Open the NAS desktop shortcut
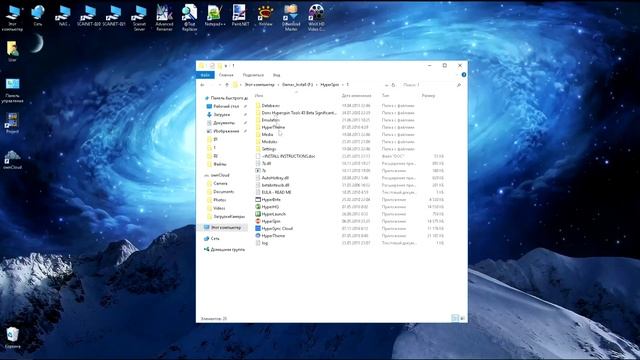The height and width of the screenshot is (360, 640). tap(63, 16)
